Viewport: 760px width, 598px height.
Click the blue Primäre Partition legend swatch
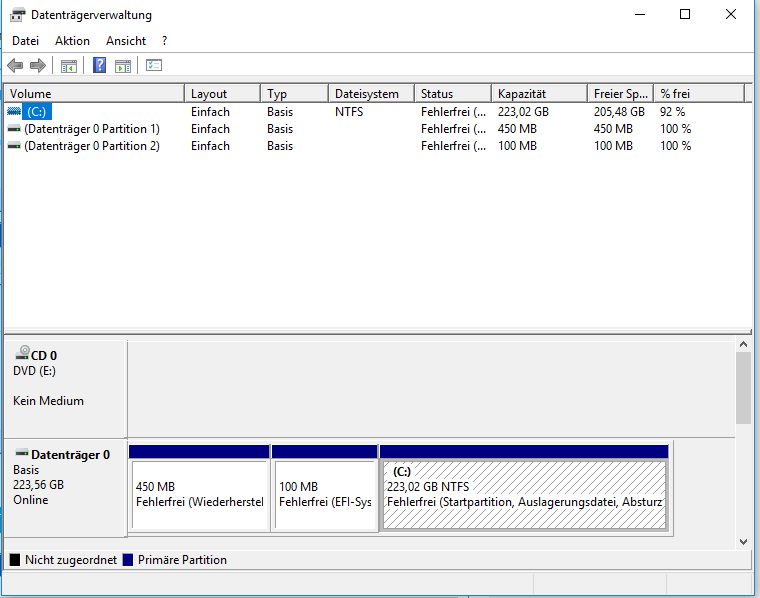pos(128,560)
